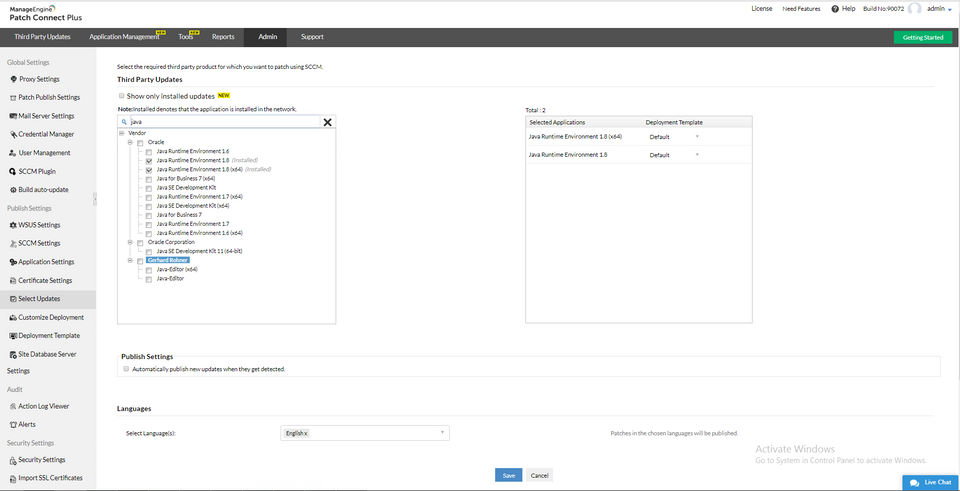Click the Action Log Viewer icon
This screenshot has width=960, height=491.
coord(13,406)
